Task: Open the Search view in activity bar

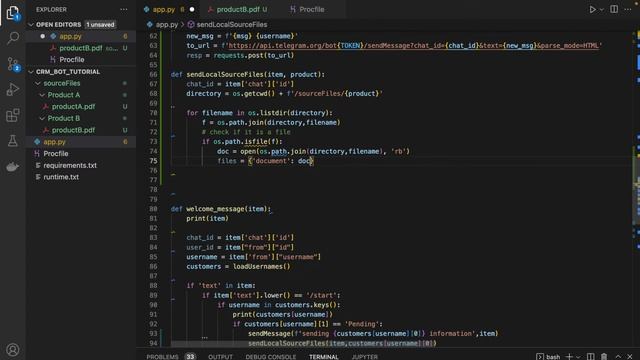Action: click(13, 38)
